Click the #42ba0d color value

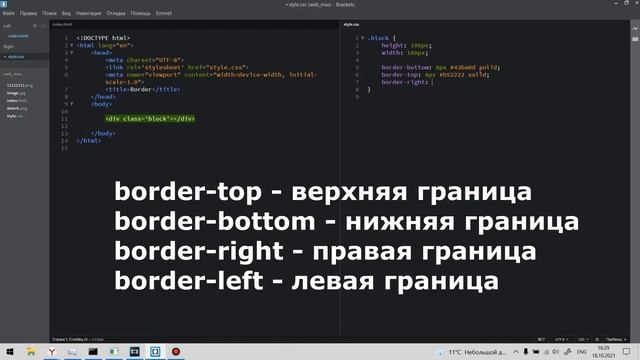[463, 67]
